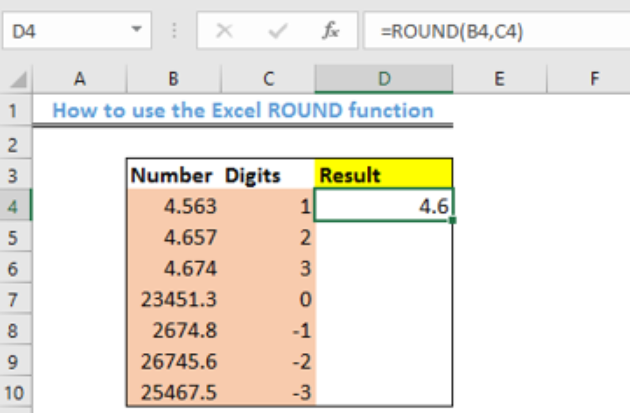Select cell containing 2674.8
630x415 pixels.
click(174, 330)
